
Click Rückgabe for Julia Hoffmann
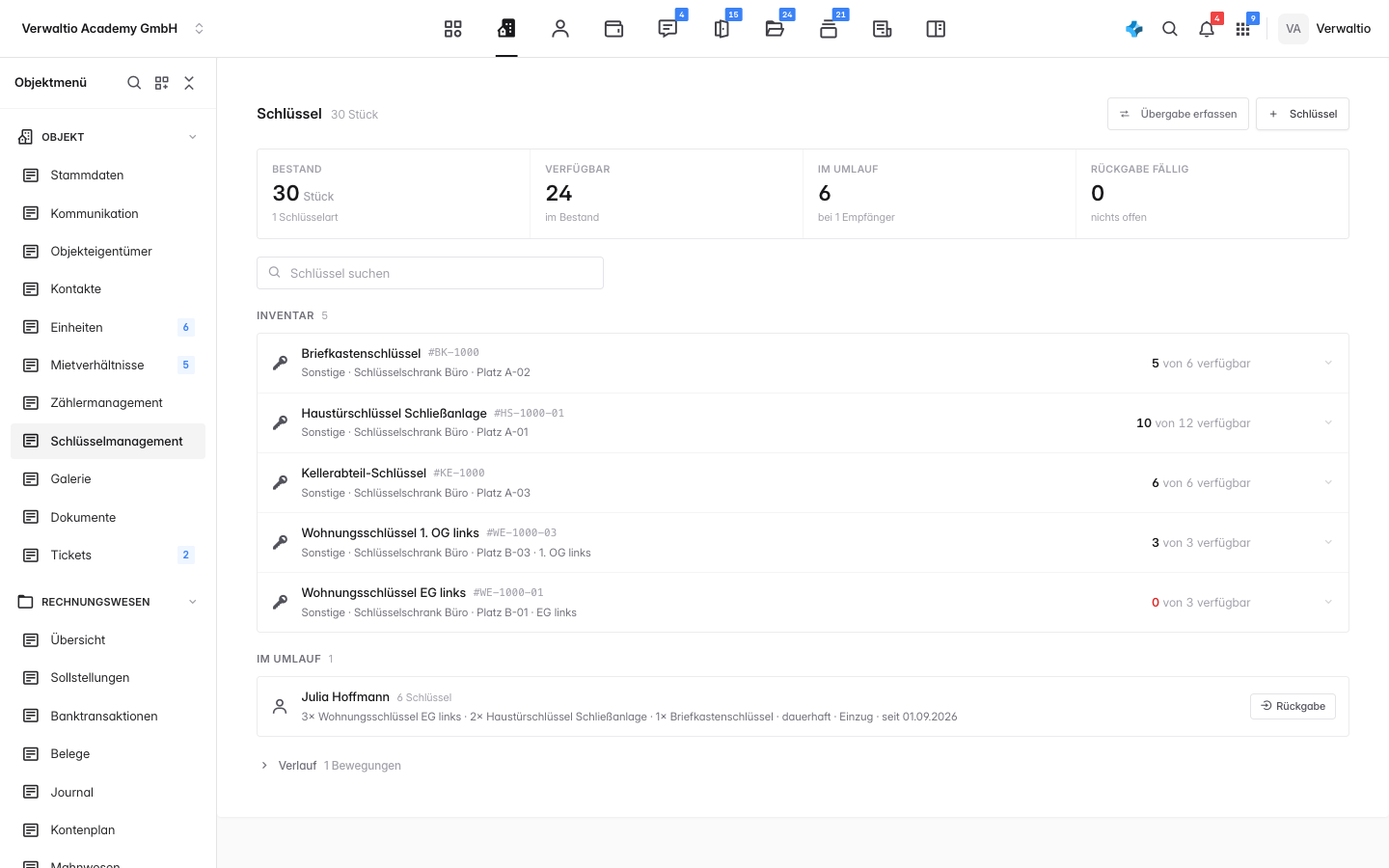pos(1293,706)
